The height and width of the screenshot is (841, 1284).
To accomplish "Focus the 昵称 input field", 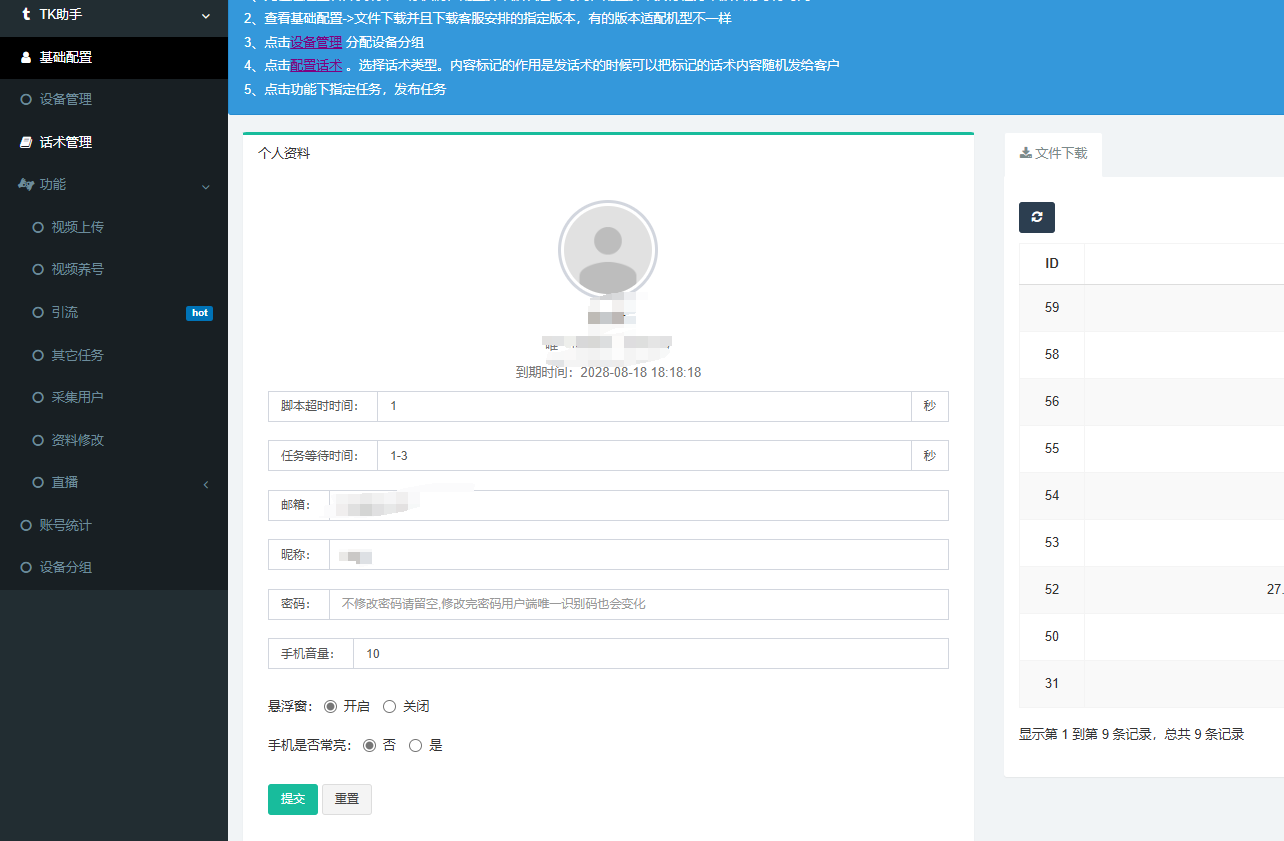I will click(638, 554).
